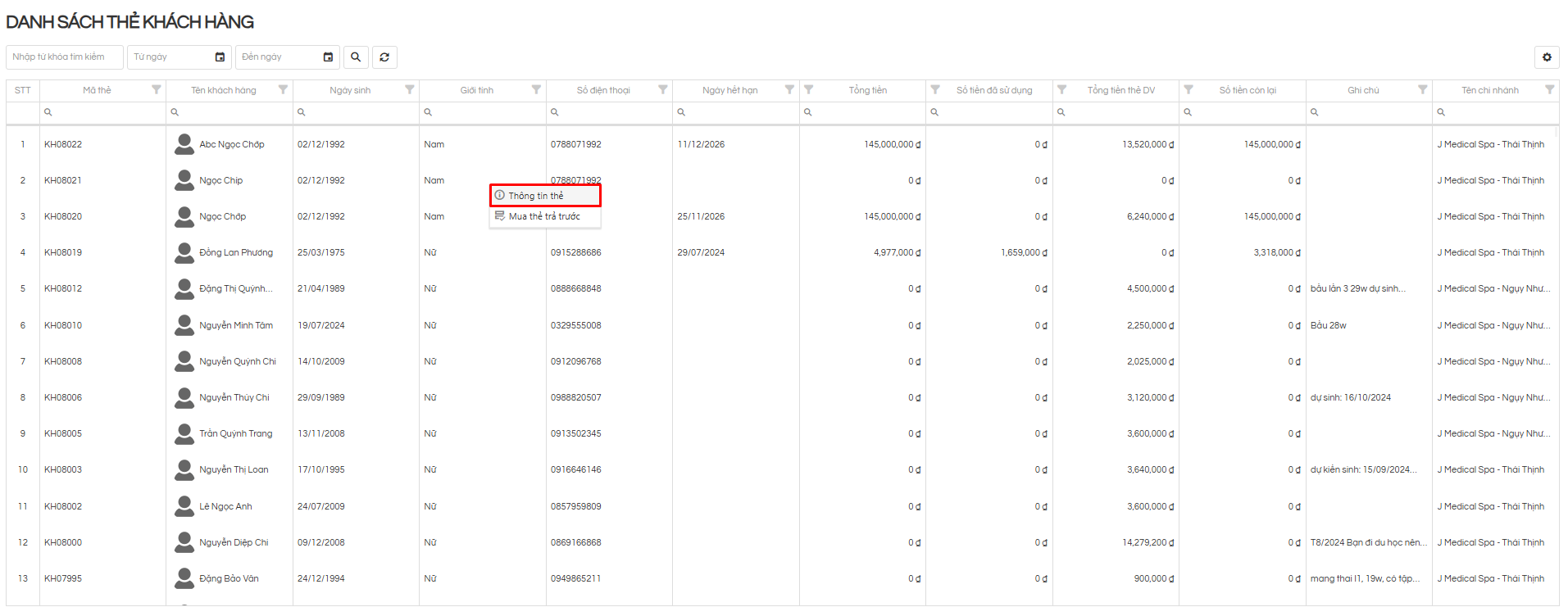Focus the keyword search input field
The height and width of the screenshot is (607, 1568).
(64, 57)
